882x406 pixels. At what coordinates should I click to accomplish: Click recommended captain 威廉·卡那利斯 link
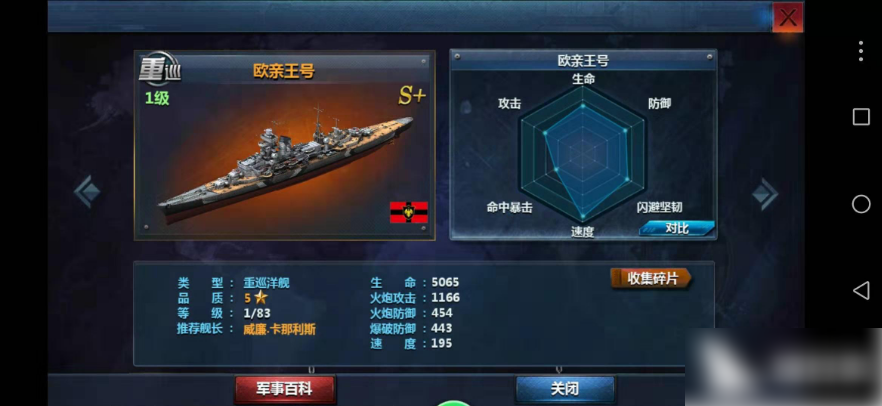tap(280, 330)
